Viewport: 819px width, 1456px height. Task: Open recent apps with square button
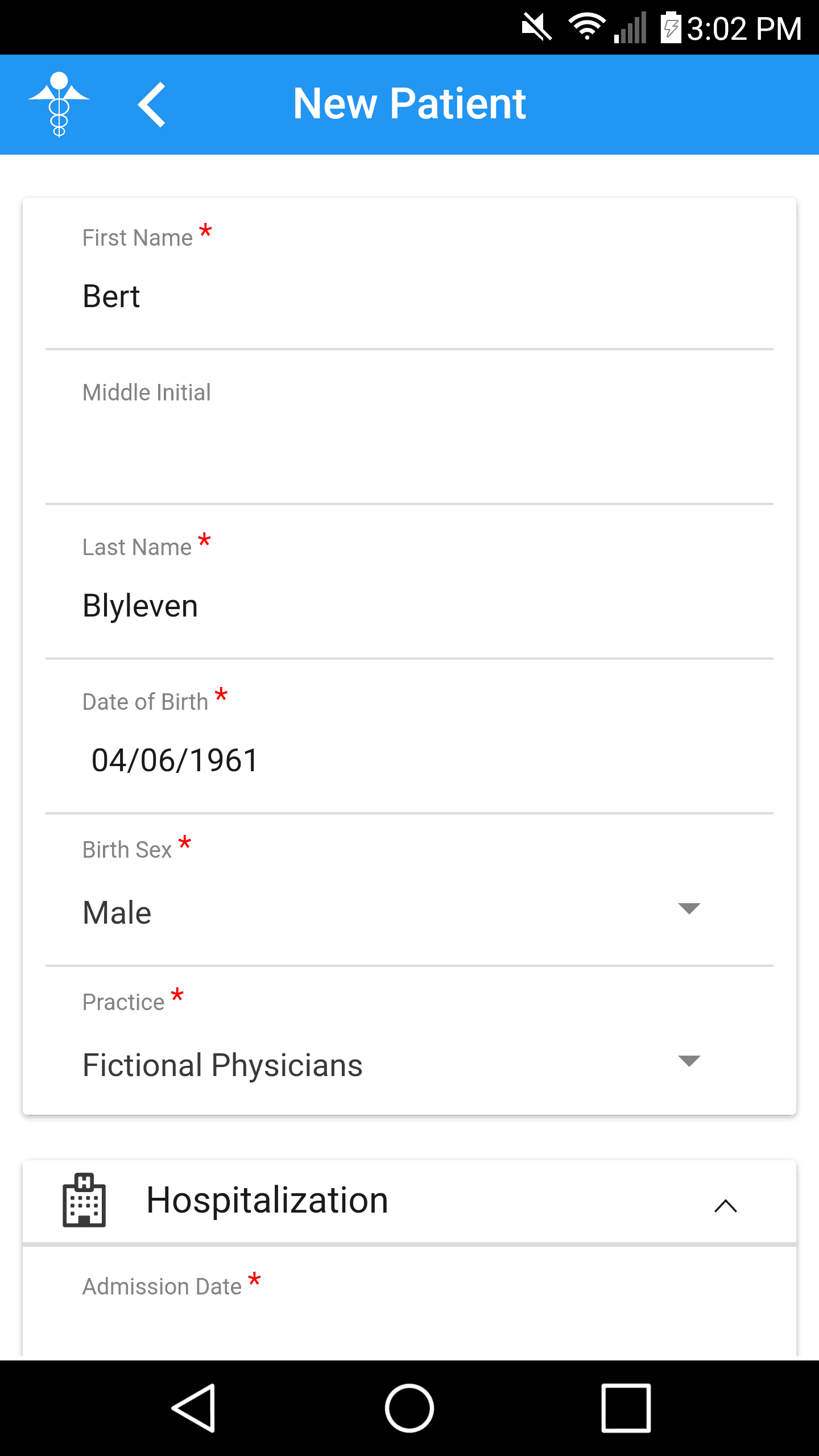click(x=626, y=1408)
